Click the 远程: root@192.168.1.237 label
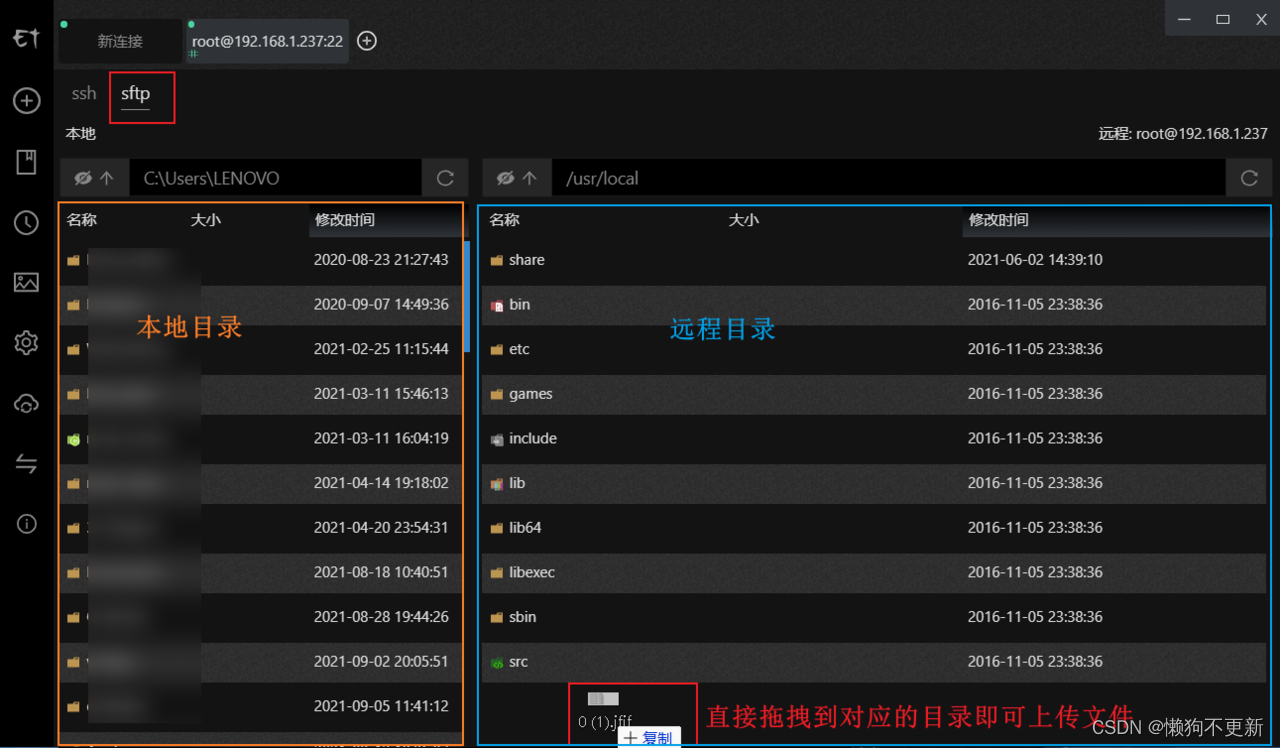1280x748 pixels. [1183, 133]
